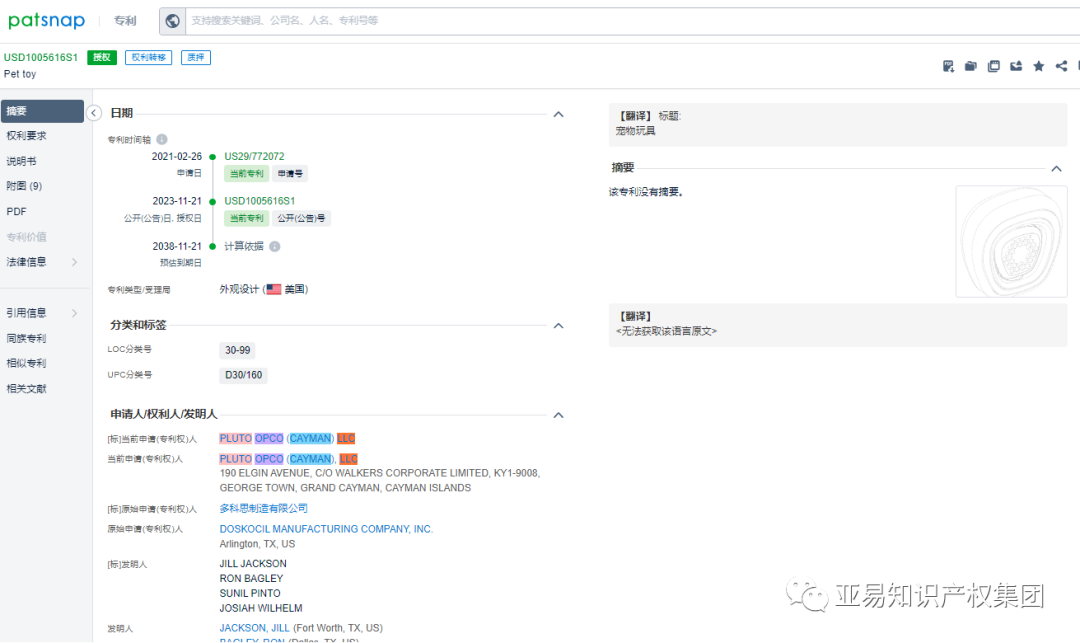Image resolution: width=1080 pixels, height=643 pixels.
Task: Collapse the 日期 section
Action: tap(559, 114)
